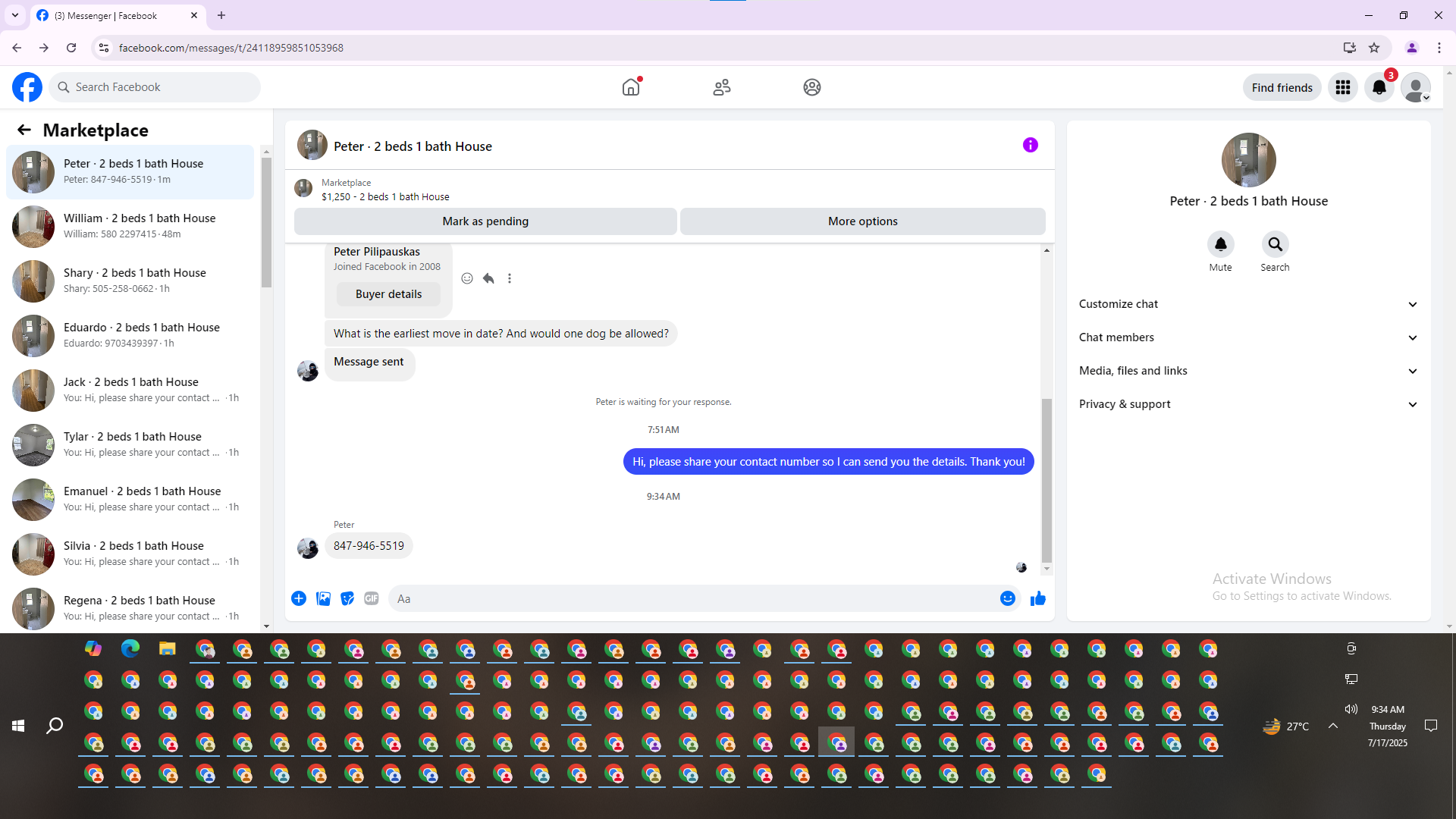Open File Explorer from taskbar
Screen dimensions: 1456x819
click(168, 648)
